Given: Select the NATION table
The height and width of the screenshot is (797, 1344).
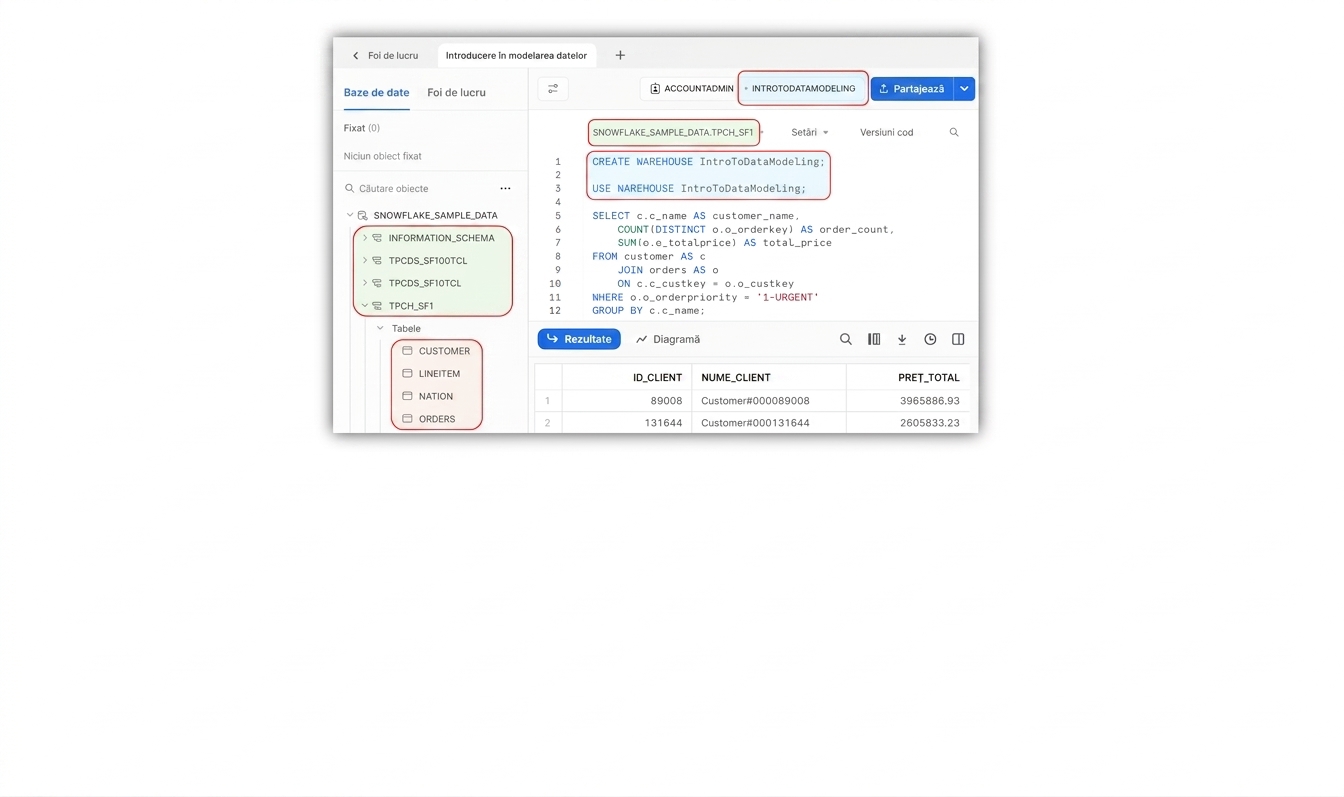Looking at the screenshot, I should [436, 396].
